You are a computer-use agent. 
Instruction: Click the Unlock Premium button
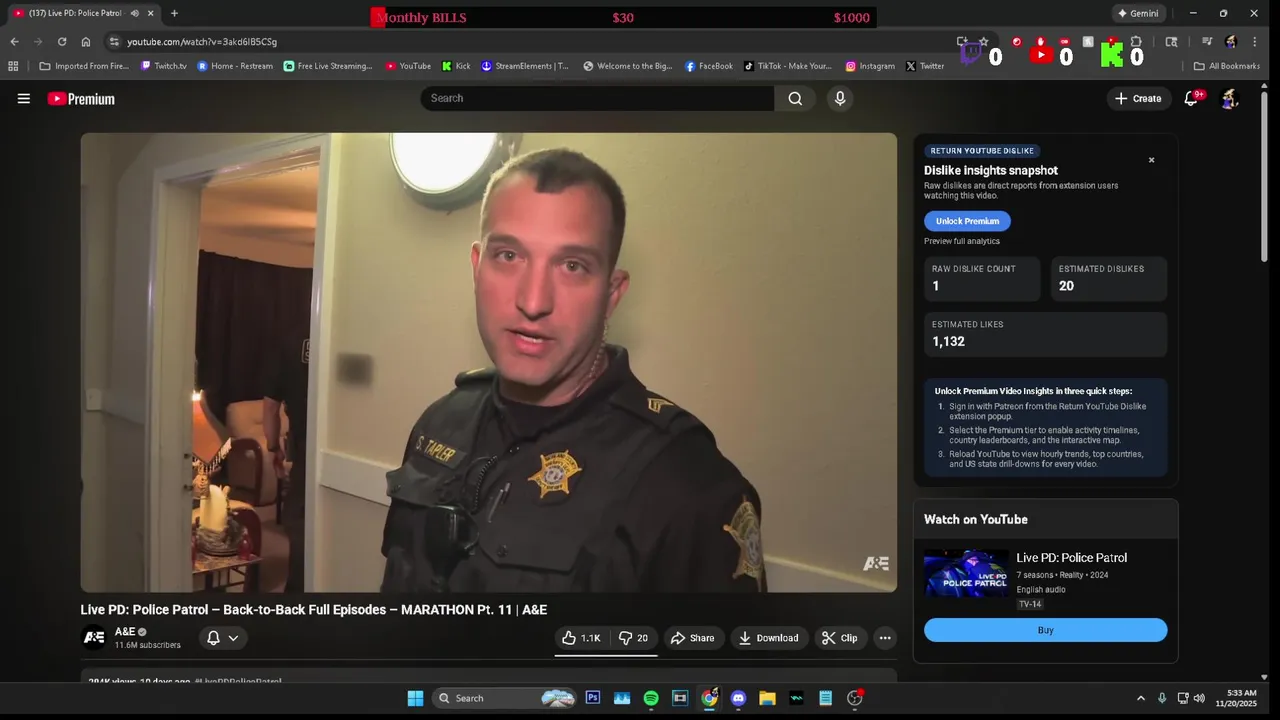click(967, 221)
